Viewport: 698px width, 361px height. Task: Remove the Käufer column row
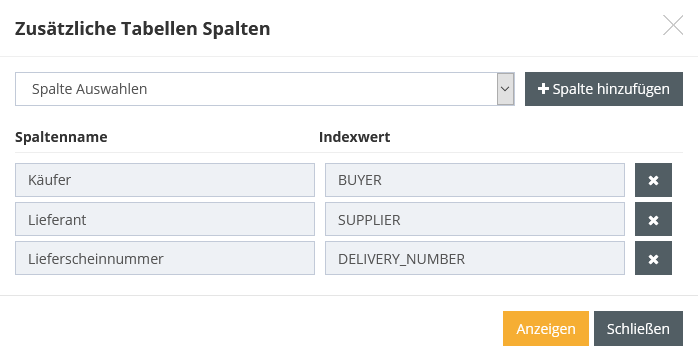pos(653,180)
